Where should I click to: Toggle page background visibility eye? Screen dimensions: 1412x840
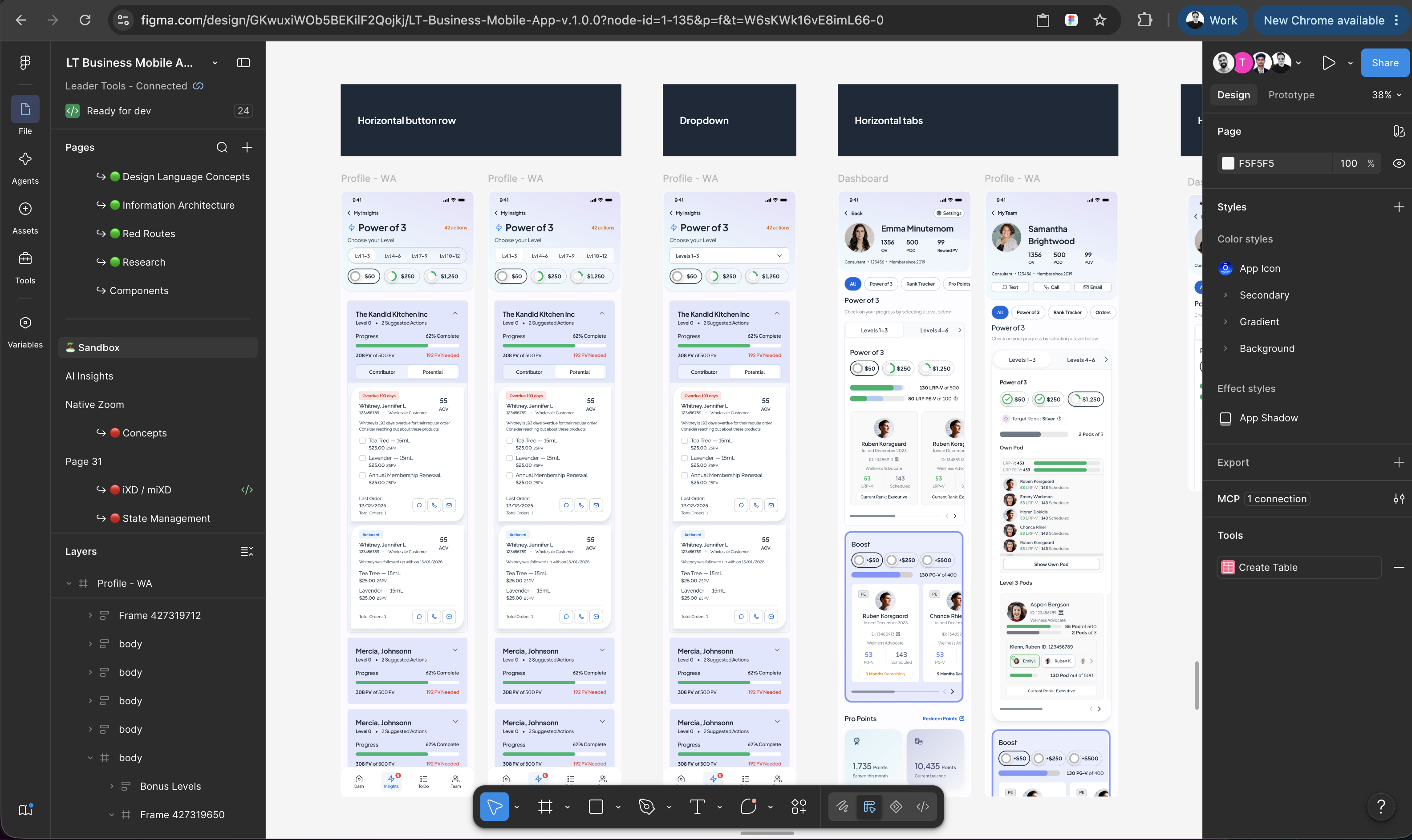1398,164
